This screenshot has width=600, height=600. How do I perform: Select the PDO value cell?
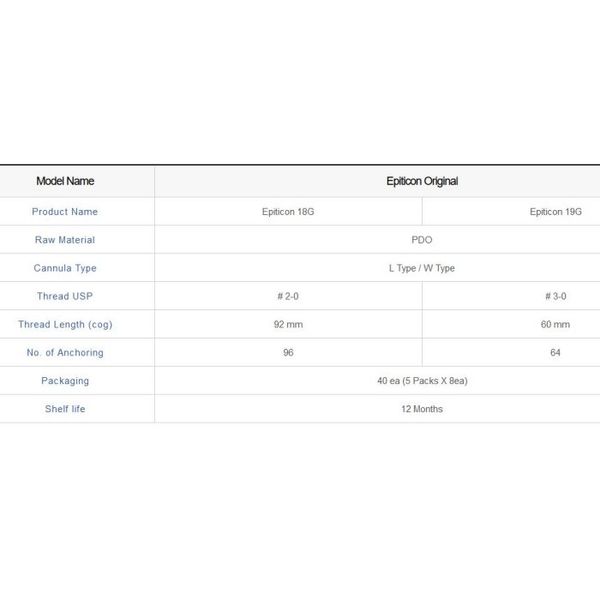(x=421, y=240)
